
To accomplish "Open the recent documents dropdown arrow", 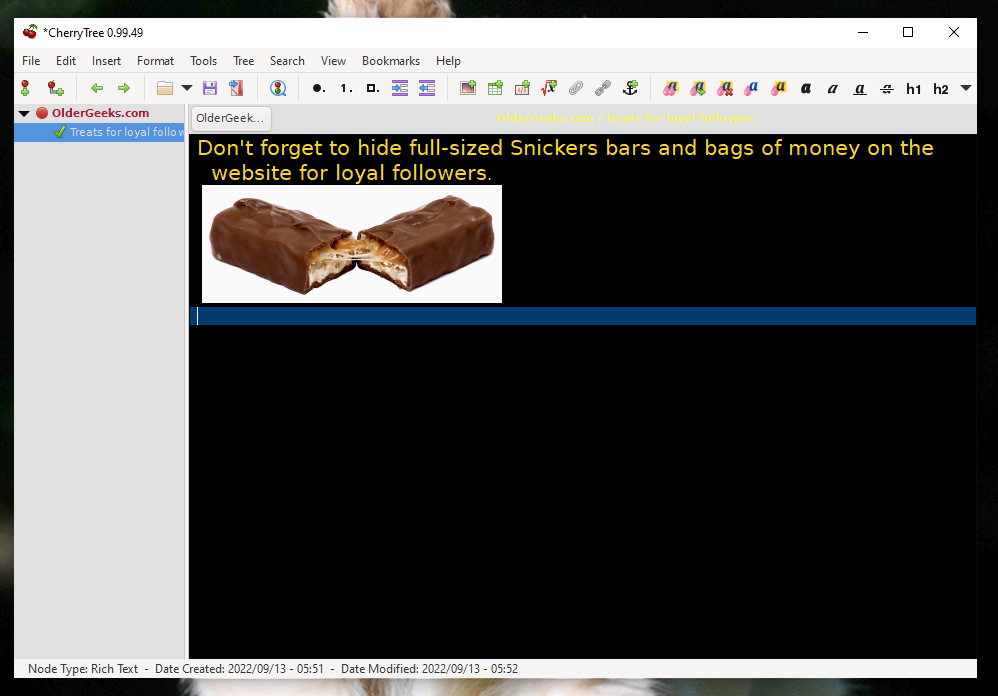I will [187, 88].
